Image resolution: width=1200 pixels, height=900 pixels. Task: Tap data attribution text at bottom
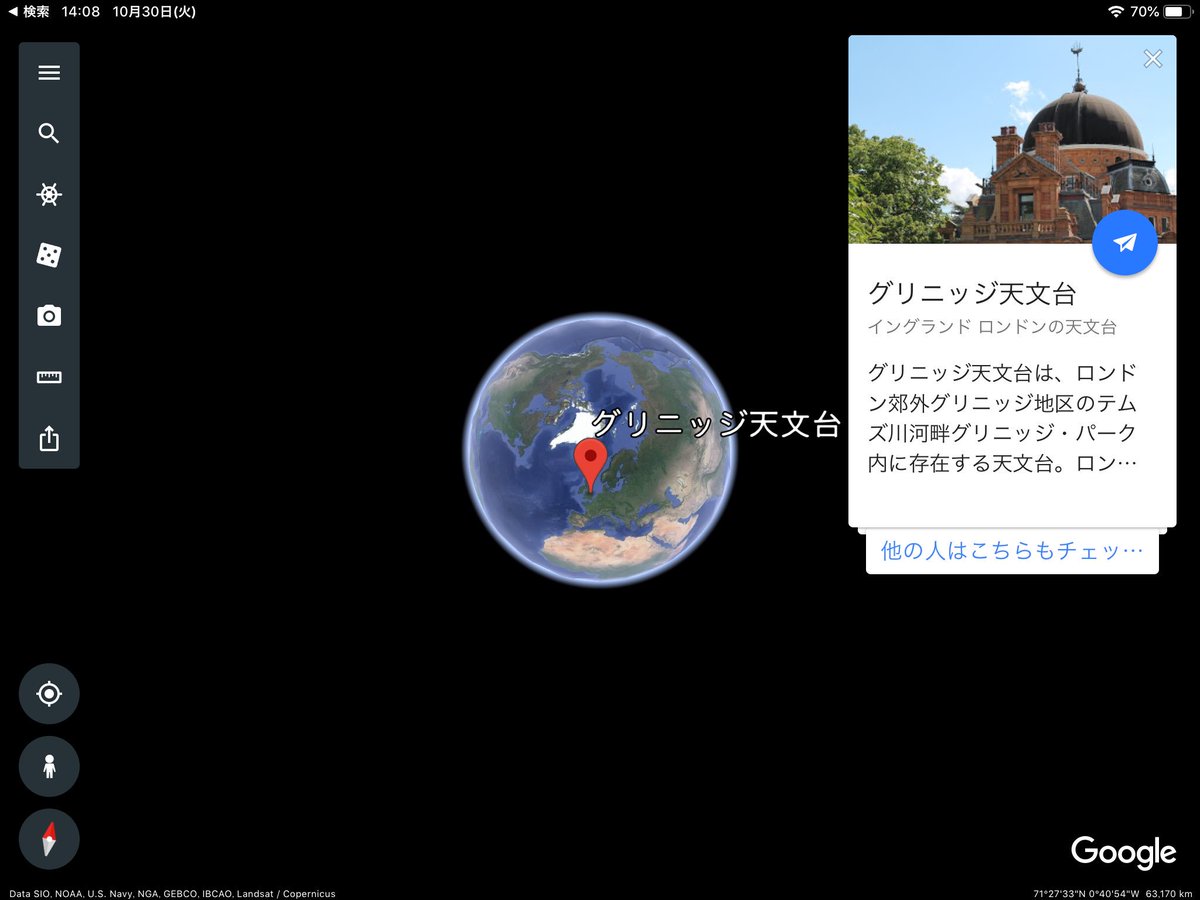[172, 894]
